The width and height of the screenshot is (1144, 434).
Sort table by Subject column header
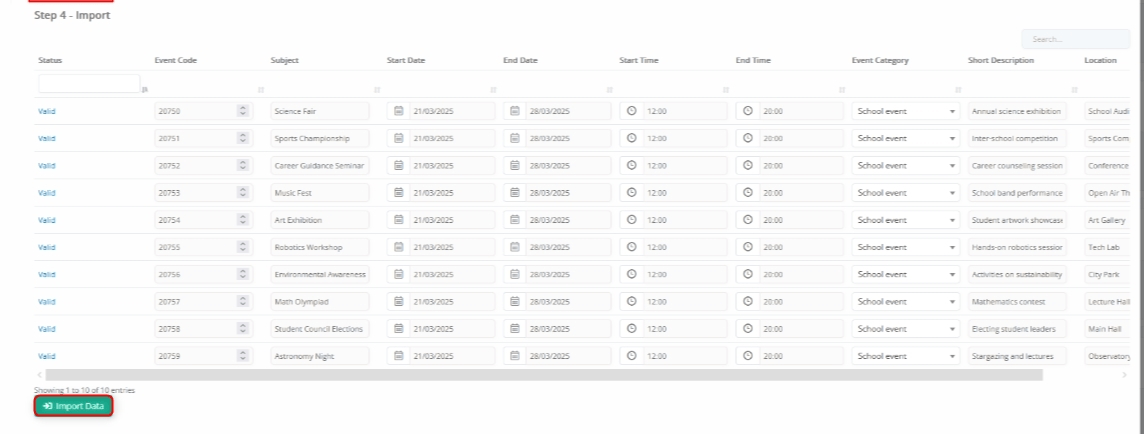(x=285, y=61)
